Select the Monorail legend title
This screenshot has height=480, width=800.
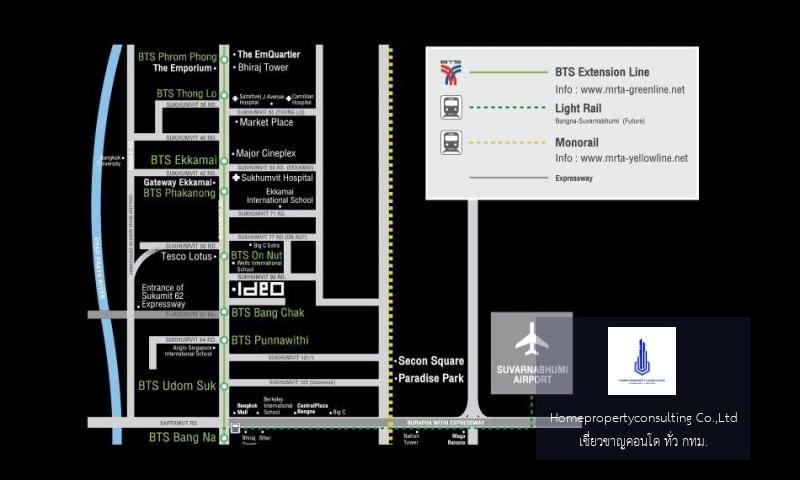577,143
